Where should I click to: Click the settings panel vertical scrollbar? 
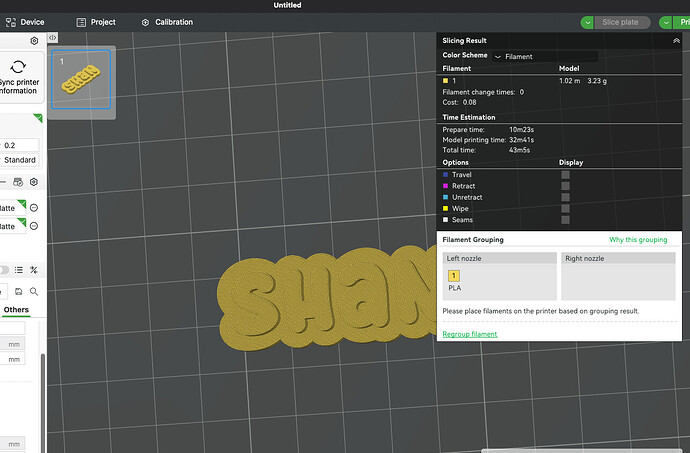(x=43, y=401)
